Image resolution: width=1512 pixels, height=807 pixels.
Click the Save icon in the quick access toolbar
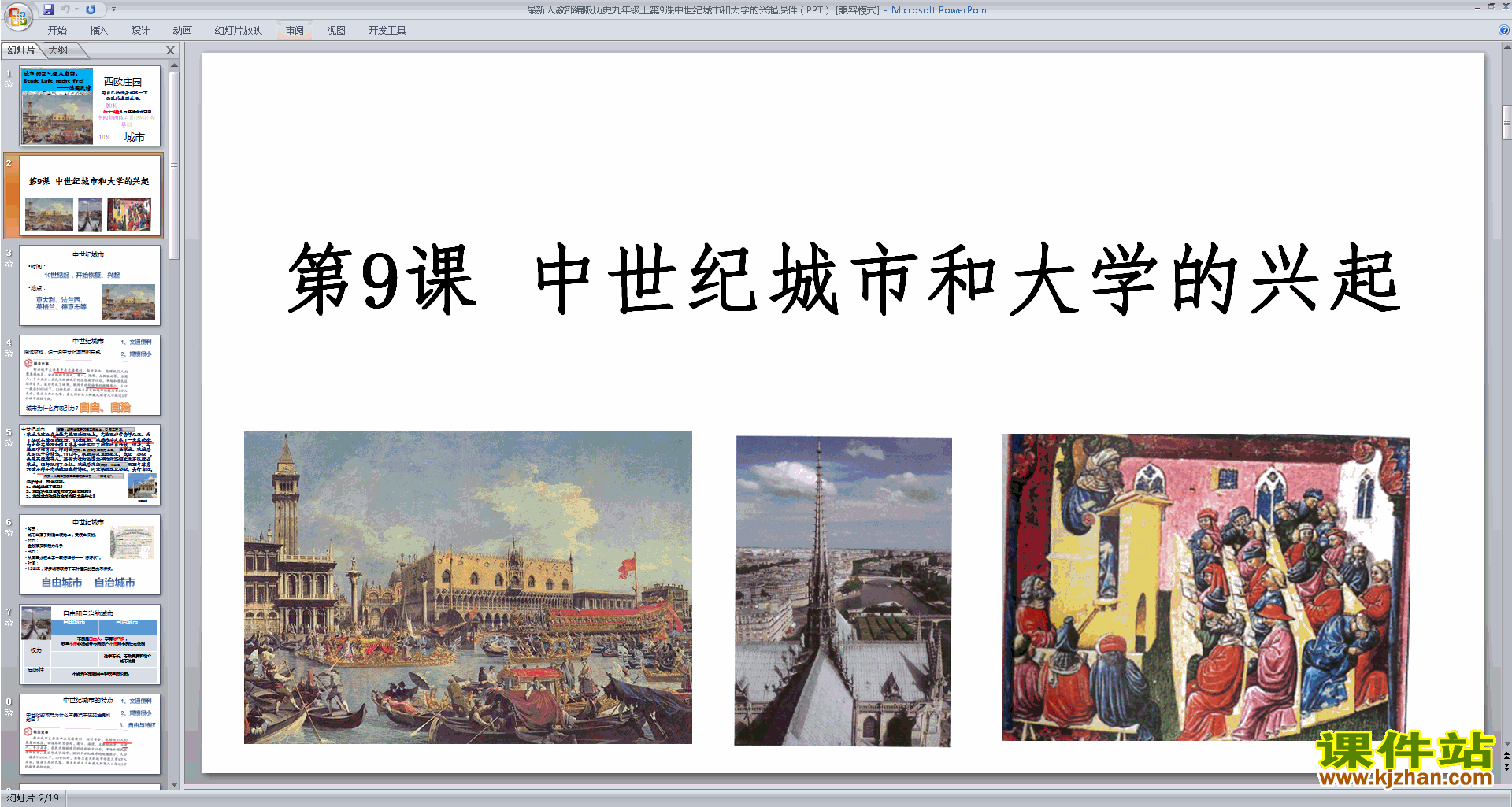click(48, 9)
